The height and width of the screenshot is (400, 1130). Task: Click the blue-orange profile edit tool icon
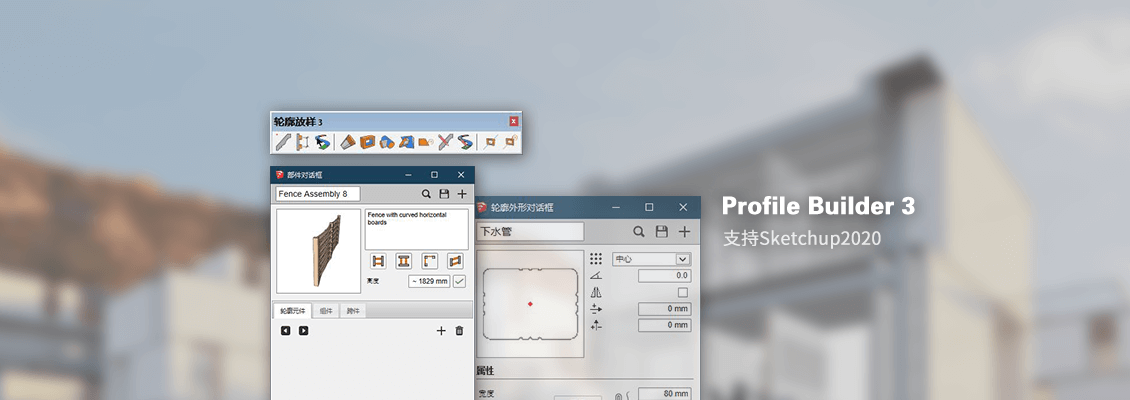pyautogui.click(x=406, y=142)
